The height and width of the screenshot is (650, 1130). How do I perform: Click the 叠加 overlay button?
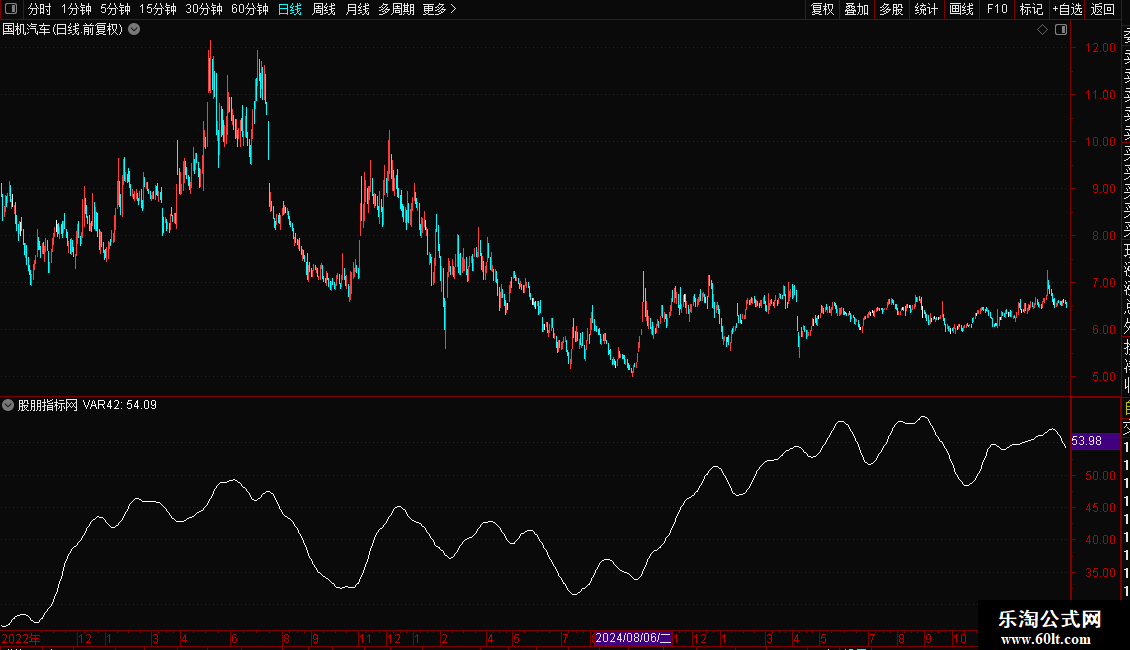click(x=857, y=9)
